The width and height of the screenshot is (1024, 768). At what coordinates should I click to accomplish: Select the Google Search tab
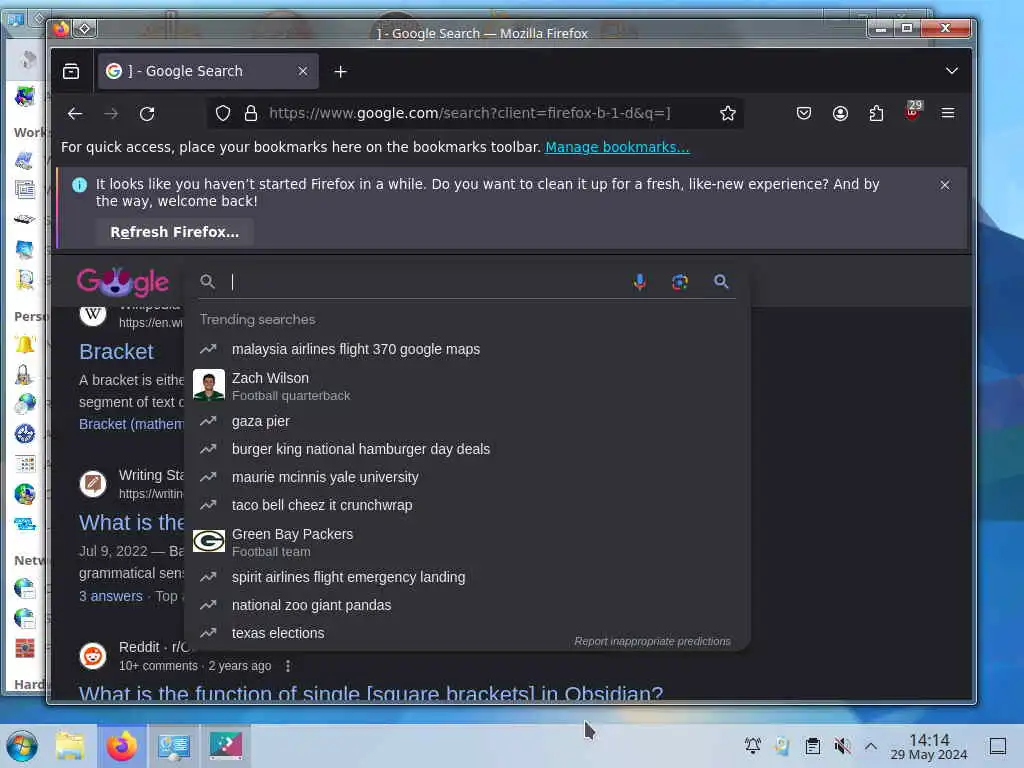click(x=208, y=71)
